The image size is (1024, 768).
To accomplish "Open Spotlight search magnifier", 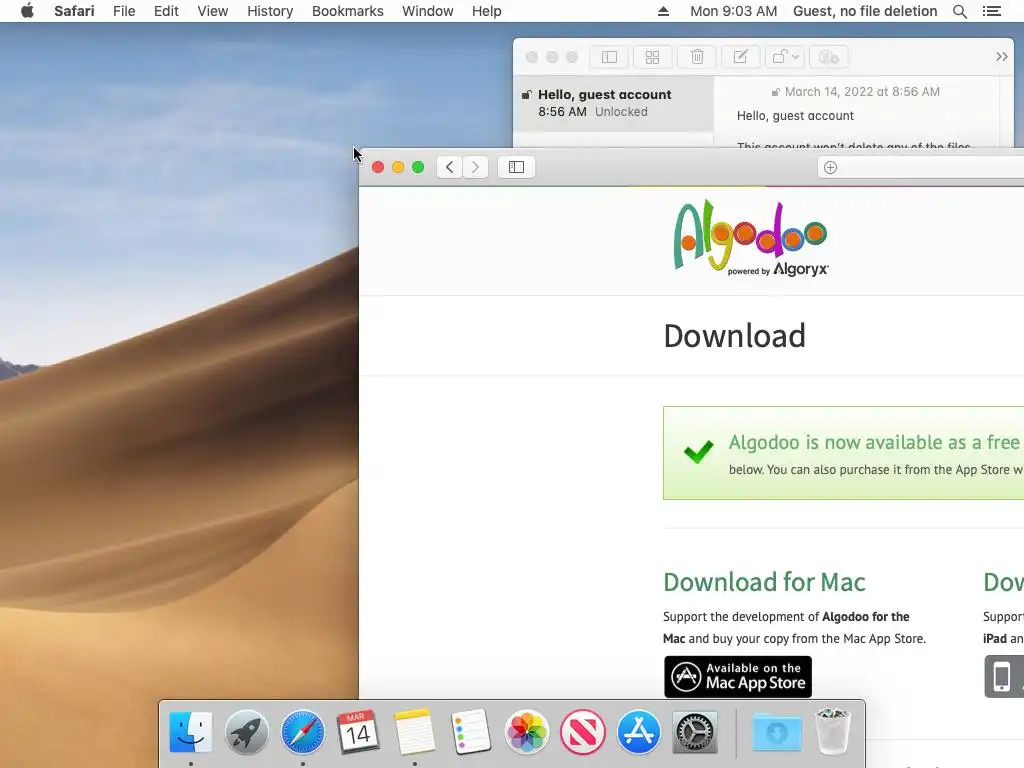I will [x=959, y=11].
